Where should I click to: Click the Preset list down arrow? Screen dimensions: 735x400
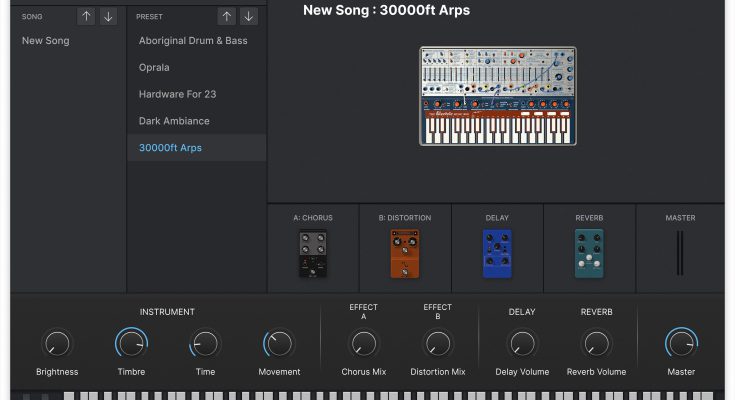click(248, 16)
